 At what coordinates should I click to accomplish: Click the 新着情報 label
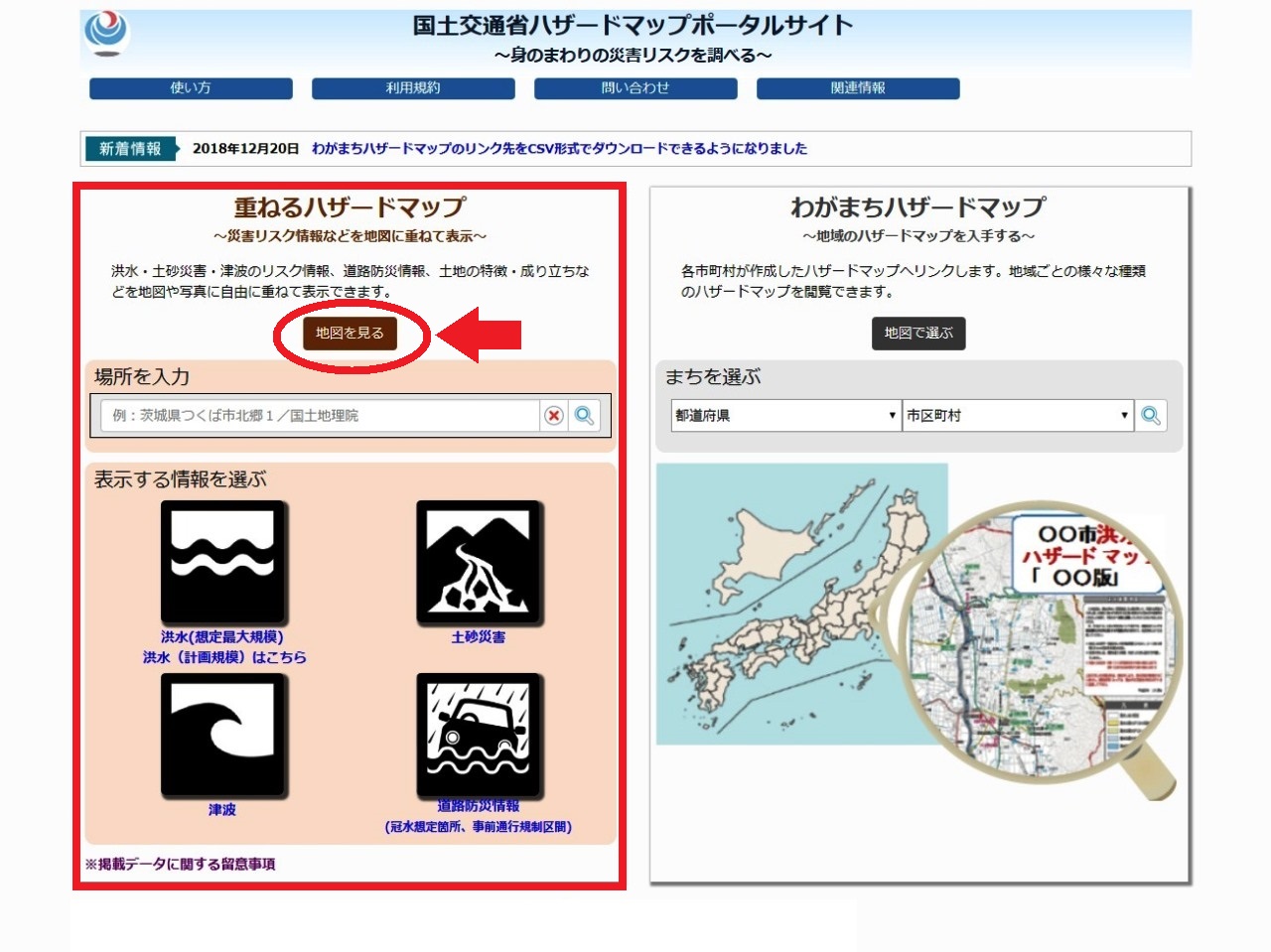click(x=130, y=149)
